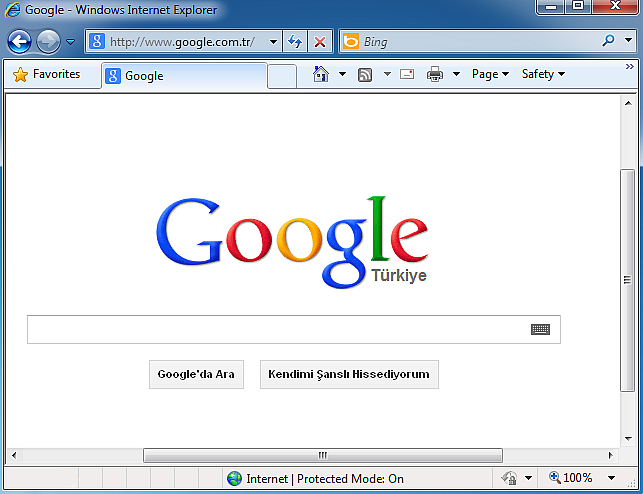Click the RSS feeds icon
643x494 pixels.
365,74
